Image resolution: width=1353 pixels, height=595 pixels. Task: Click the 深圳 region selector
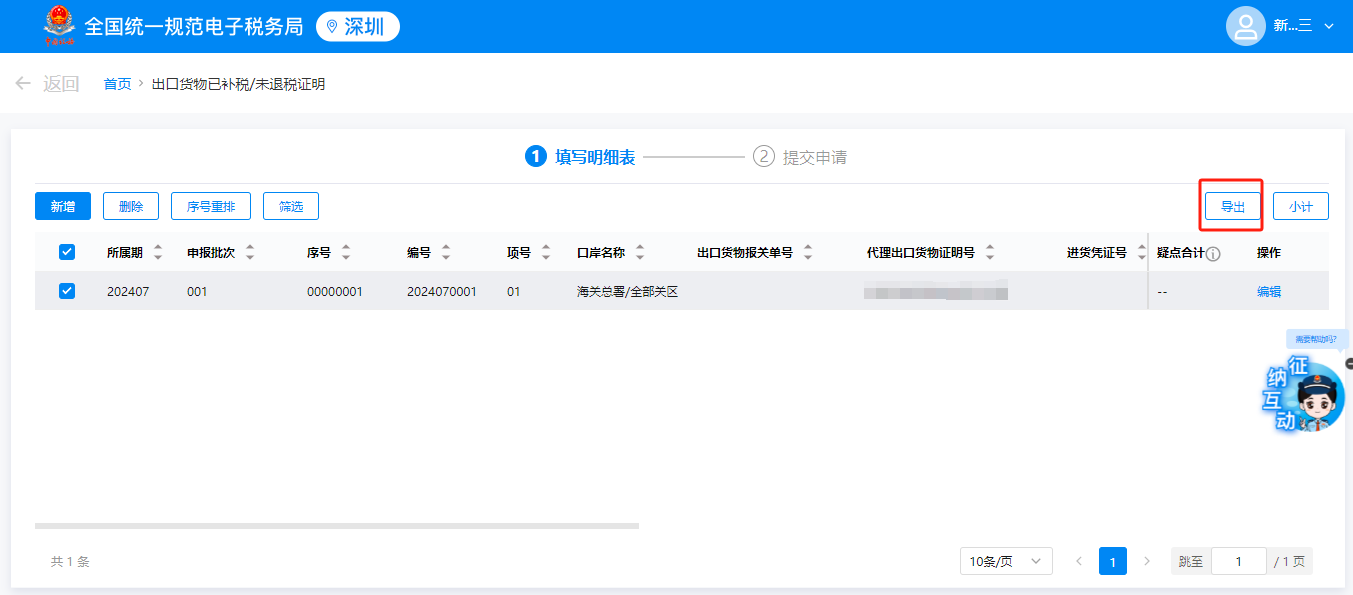[x=358, y=27]
